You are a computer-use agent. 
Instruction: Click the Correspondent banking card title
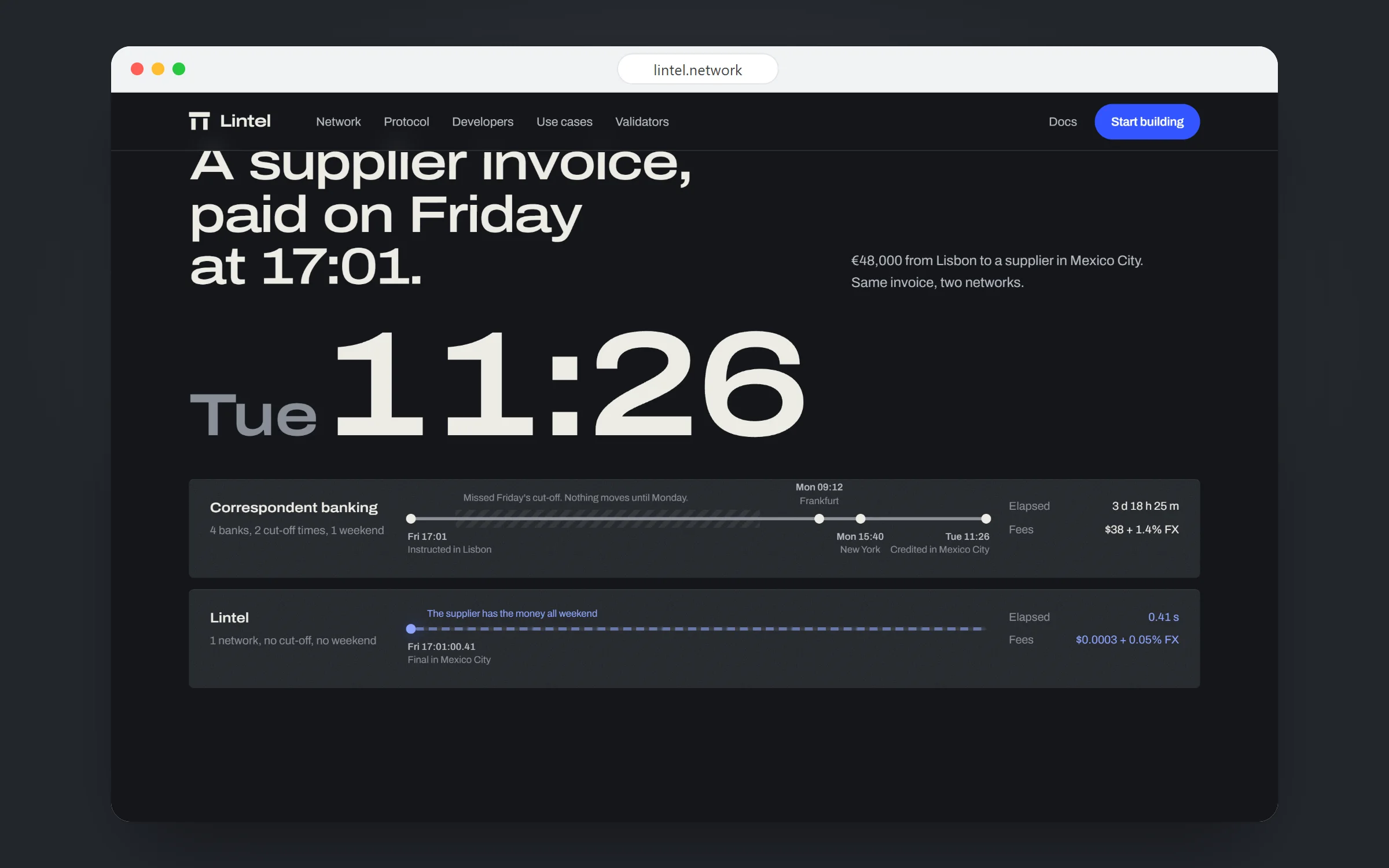[x=293, y=507]
